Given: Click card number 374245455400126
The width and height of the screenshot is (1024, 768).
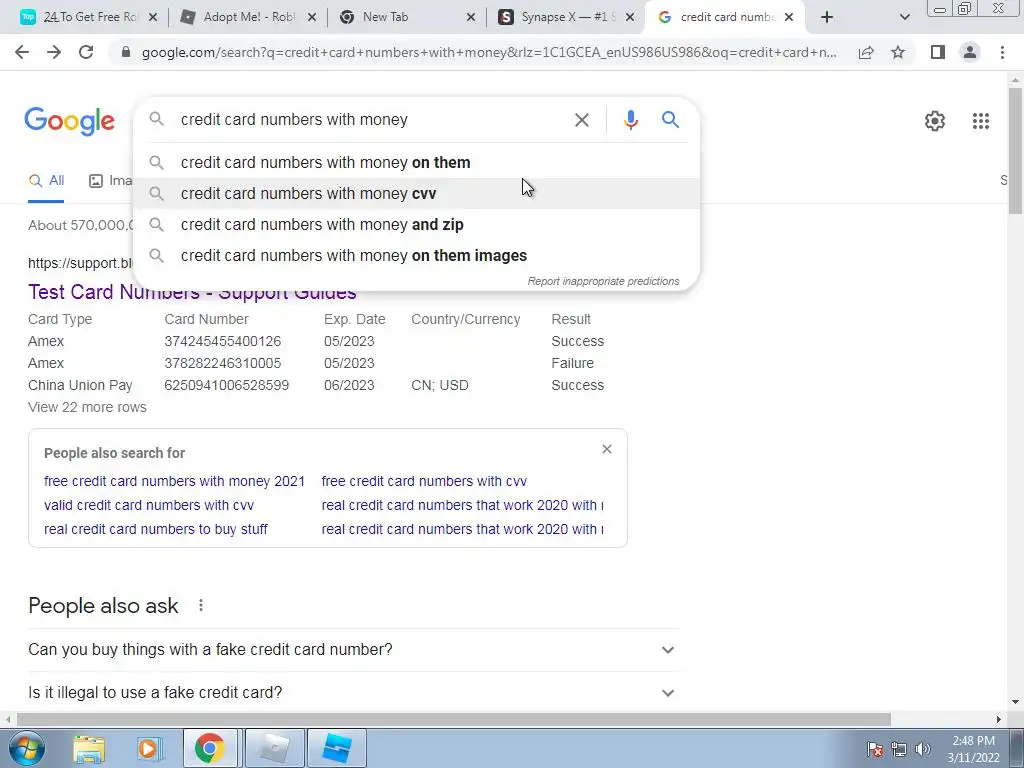Looking at the screenshot, I should tap(222, 342).
